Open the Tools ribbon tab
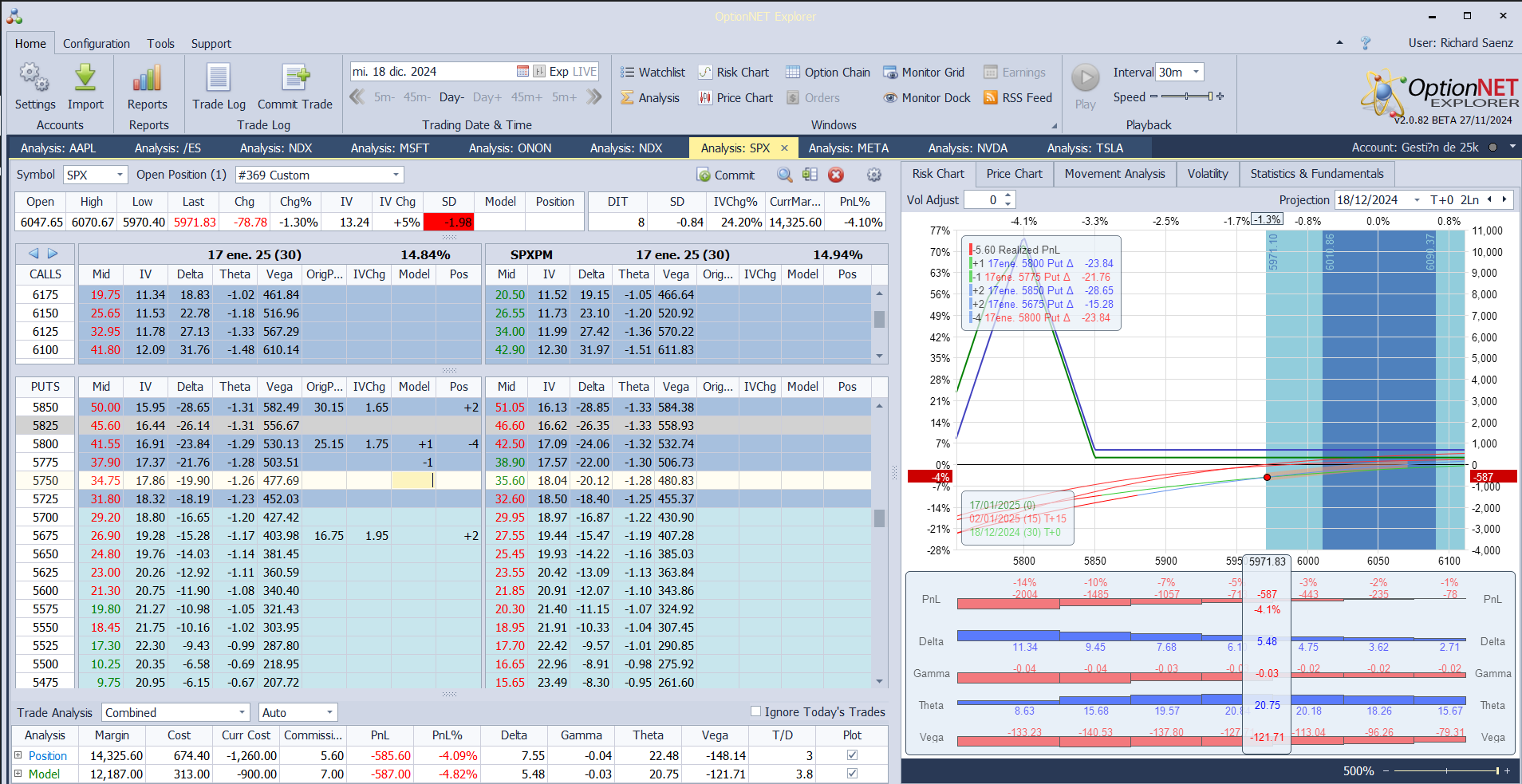The width and height of the screenshot is (1522, 784). click(x=160, y=44)
